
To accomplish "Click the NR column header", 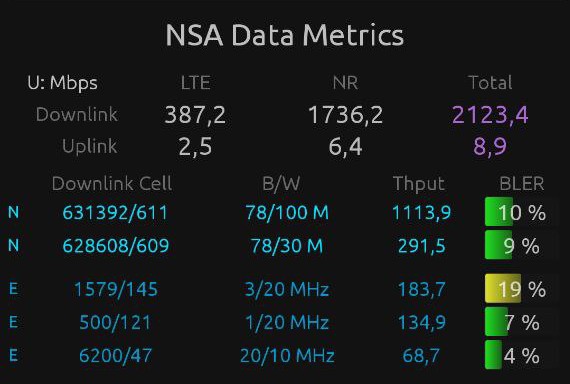I will (x=345, y=83).
